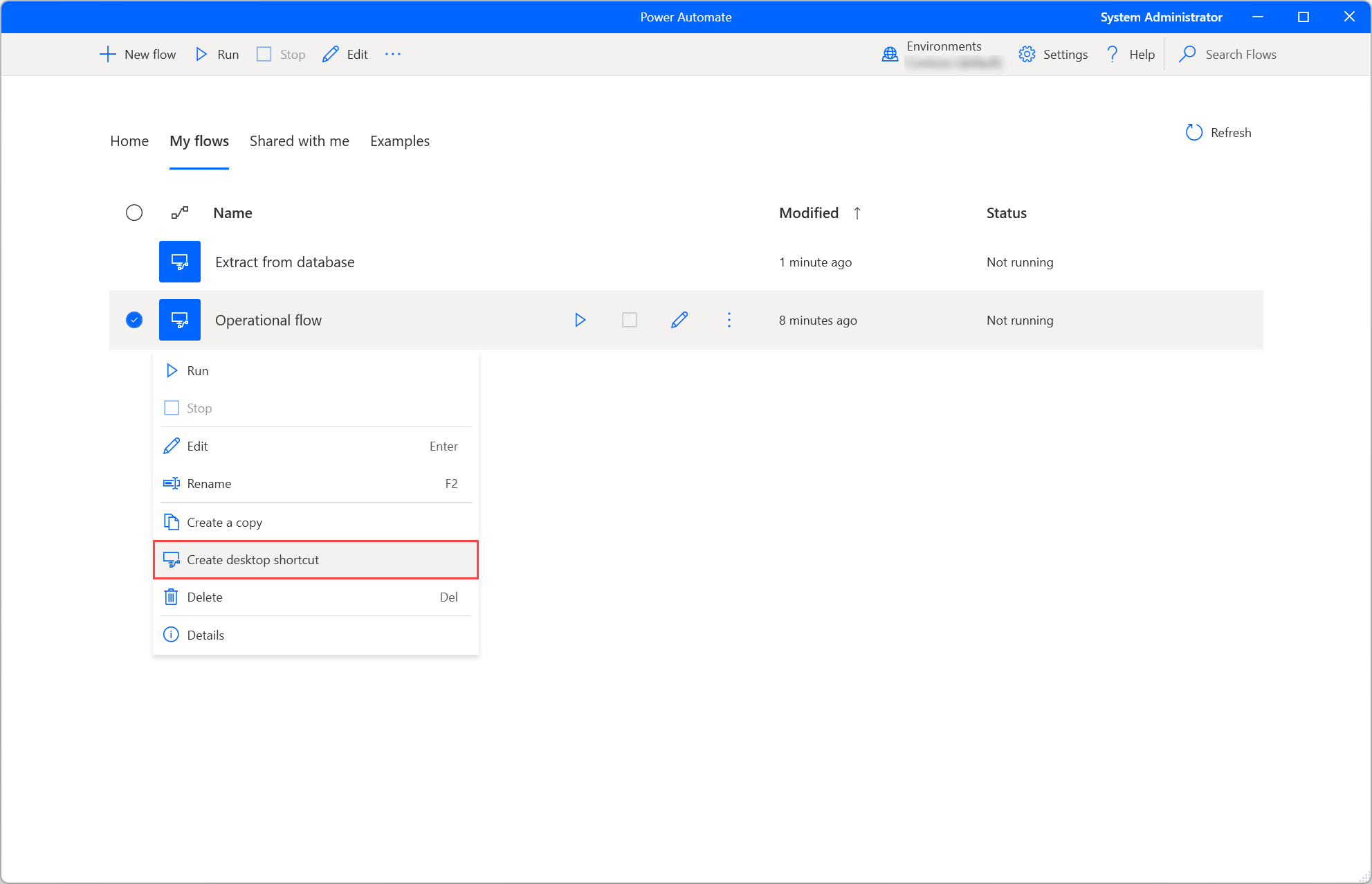Click the three-dot more options icon
The height and width of the screenshot is (884, 1372).
click(x=729, y=320)
